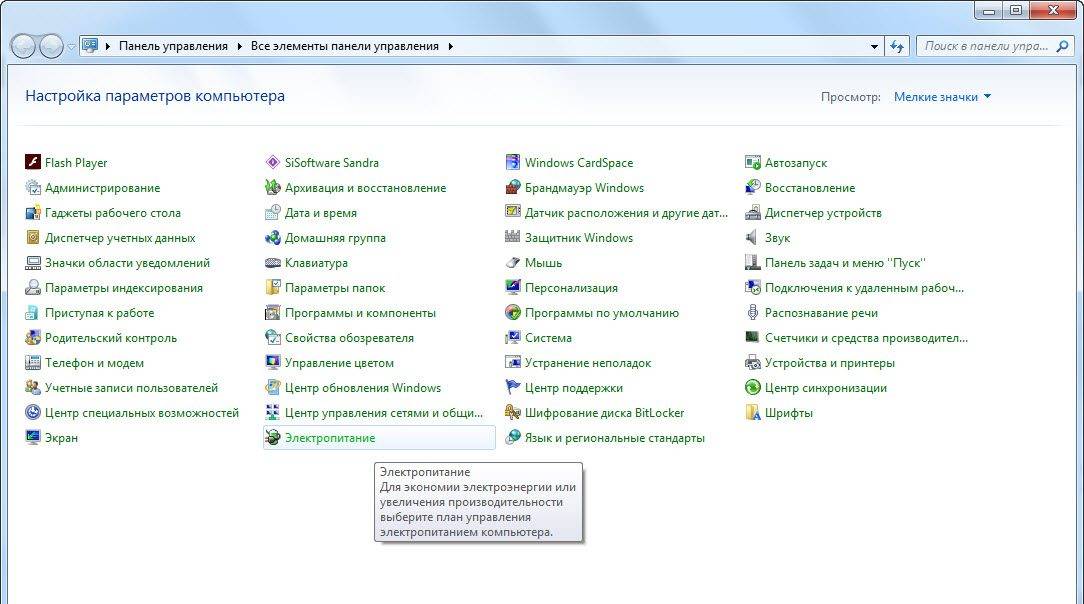Open the SiSoftware Sandra icon

pos(272,163)
